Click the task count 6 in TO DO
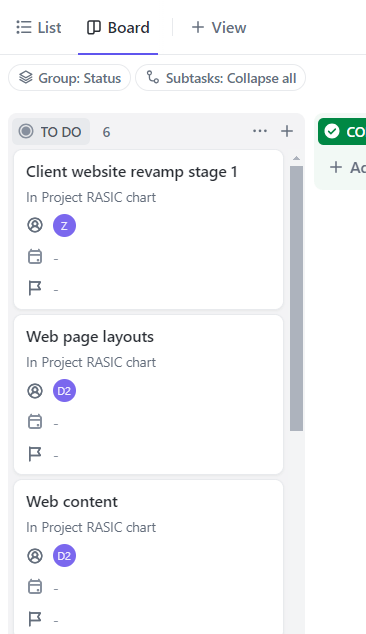 click(106, 132)
